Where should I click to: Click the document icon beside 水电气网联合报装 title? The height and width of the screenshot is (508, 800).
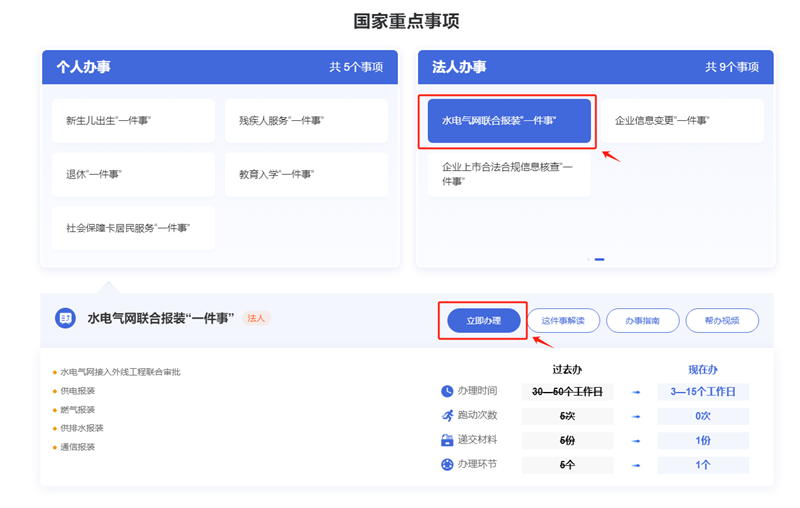tap(65, 318)
